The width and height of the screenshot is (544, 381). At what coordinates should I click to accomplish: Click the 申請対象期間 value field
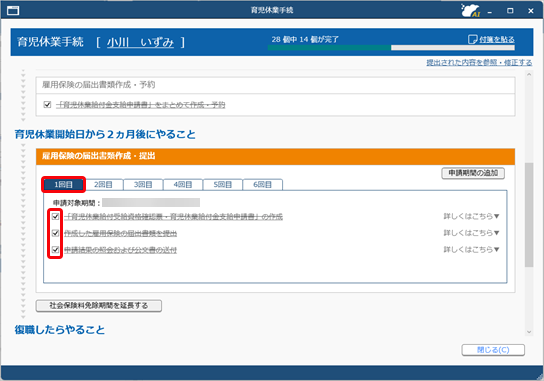tap(151, 203)
